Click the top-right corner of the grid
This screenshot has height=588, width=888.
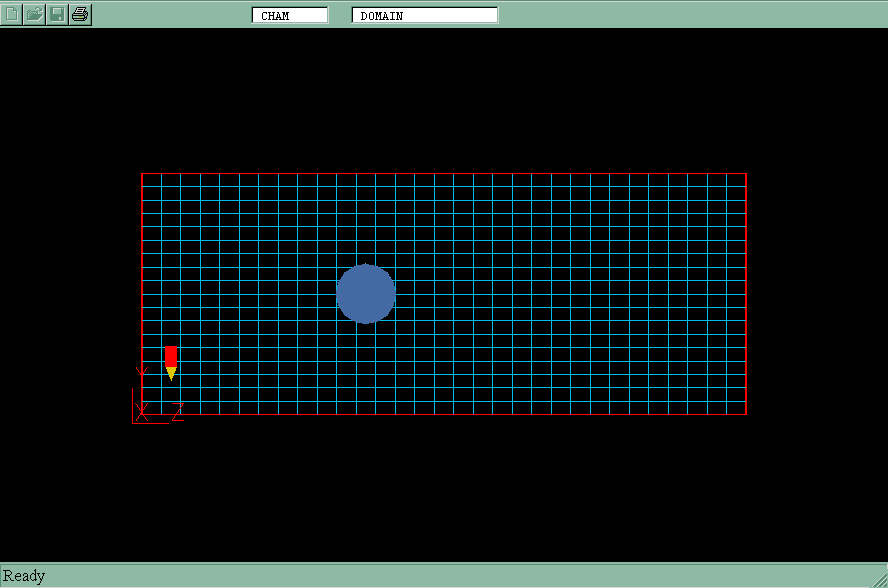[746, 174]
